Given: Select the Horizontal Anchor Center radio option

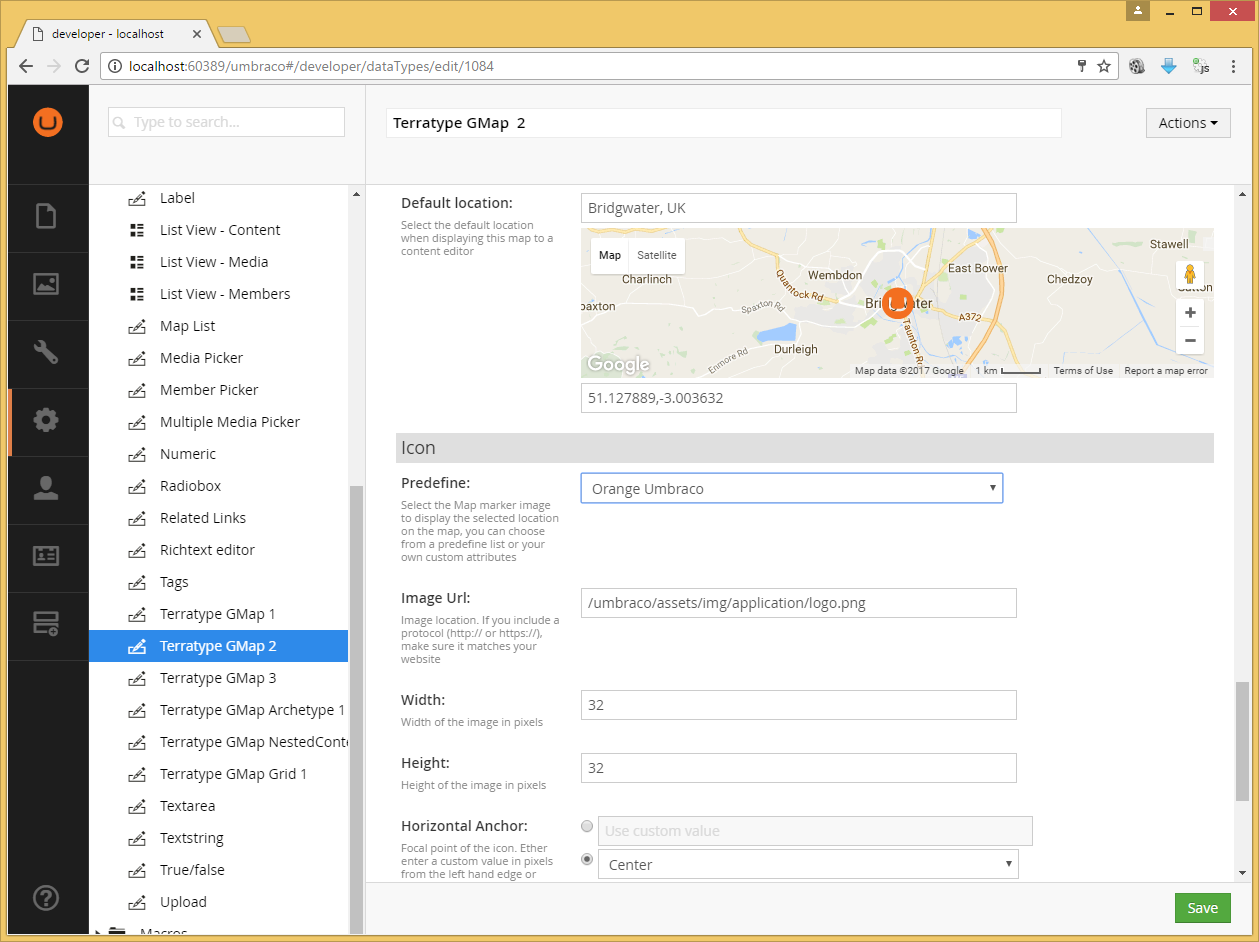Looking at the screenshot, I should coord(587,859).
